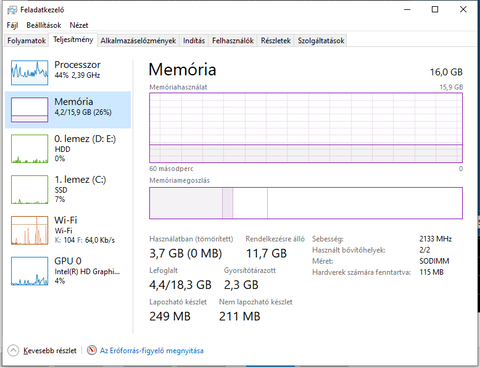Click the 2/2 slots used value
The image size is (480, 368).
(425, 250)
